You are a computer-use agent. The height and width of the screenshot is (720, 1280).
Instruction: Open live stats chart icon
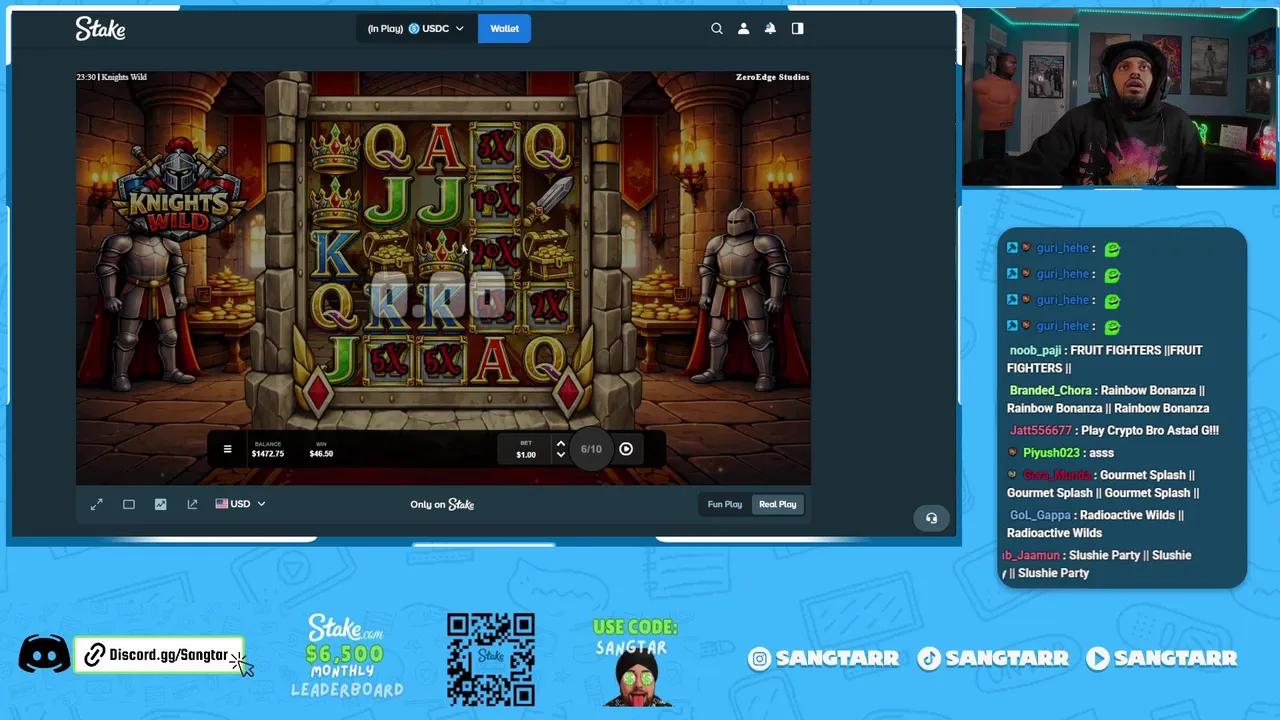coord(160,504)
